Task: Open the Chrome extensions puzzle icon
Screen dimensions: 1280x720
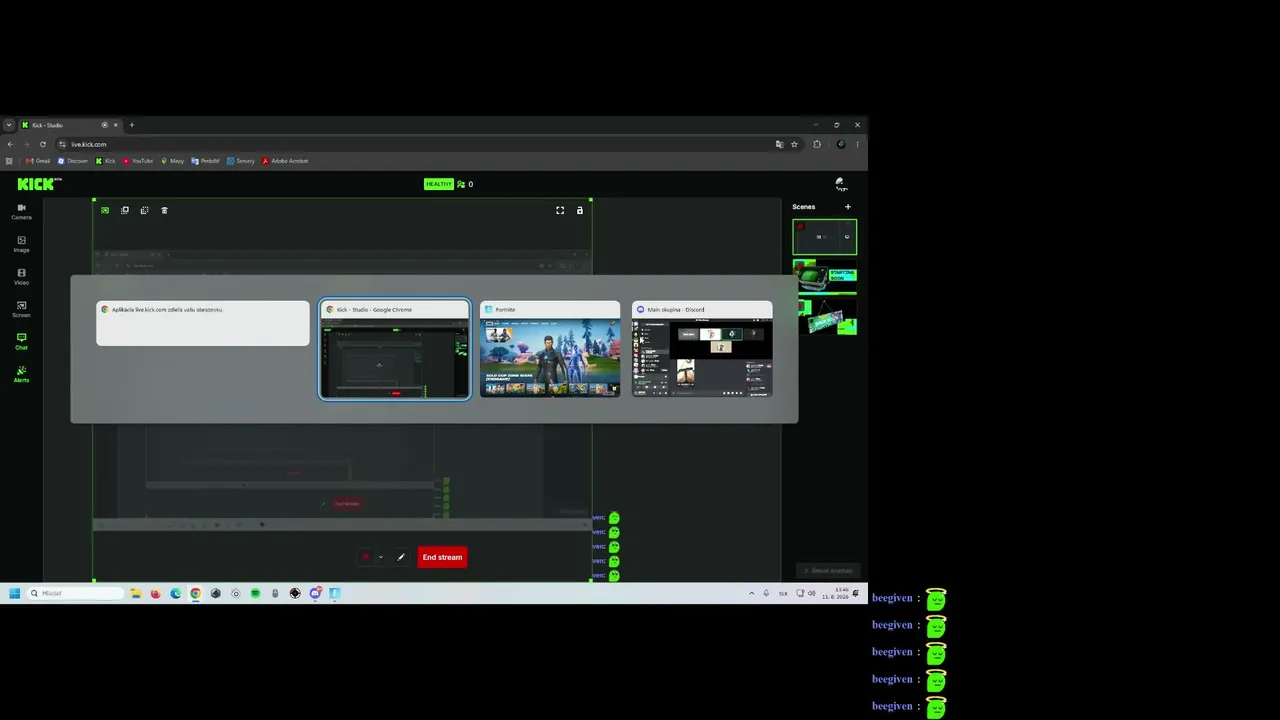Action: [x=817, y=144]
